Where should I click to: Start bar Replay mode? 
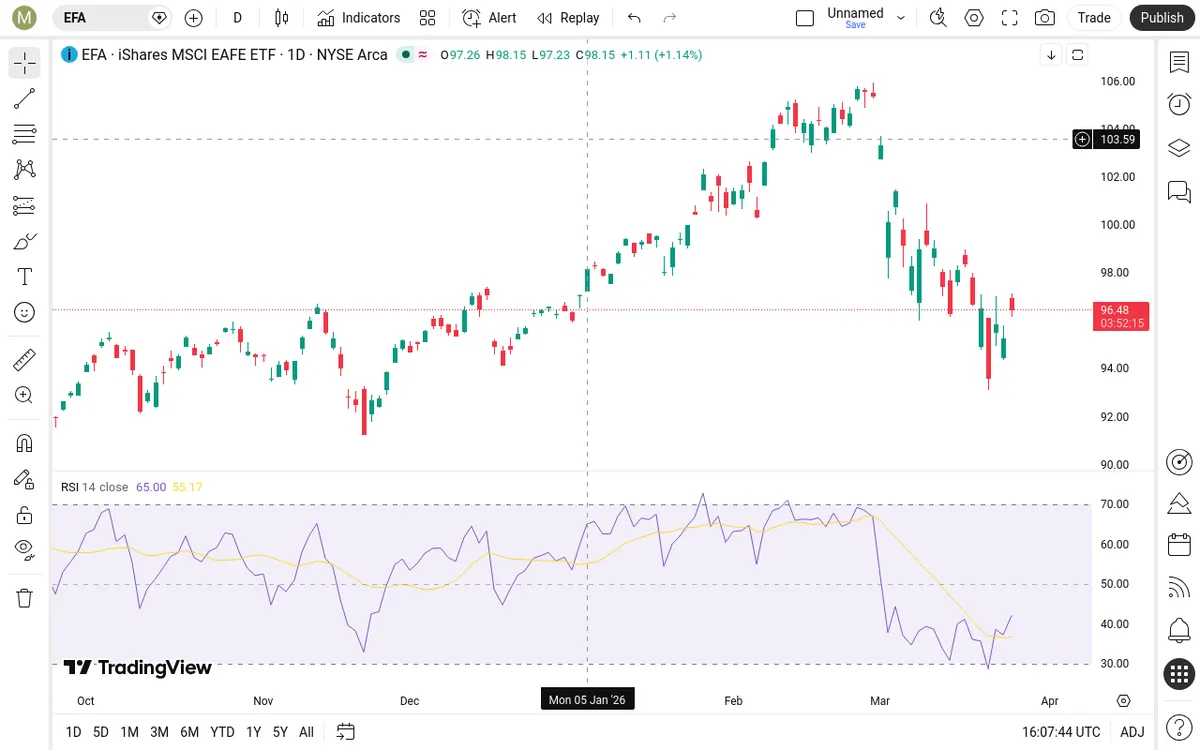tap(568, 18)
